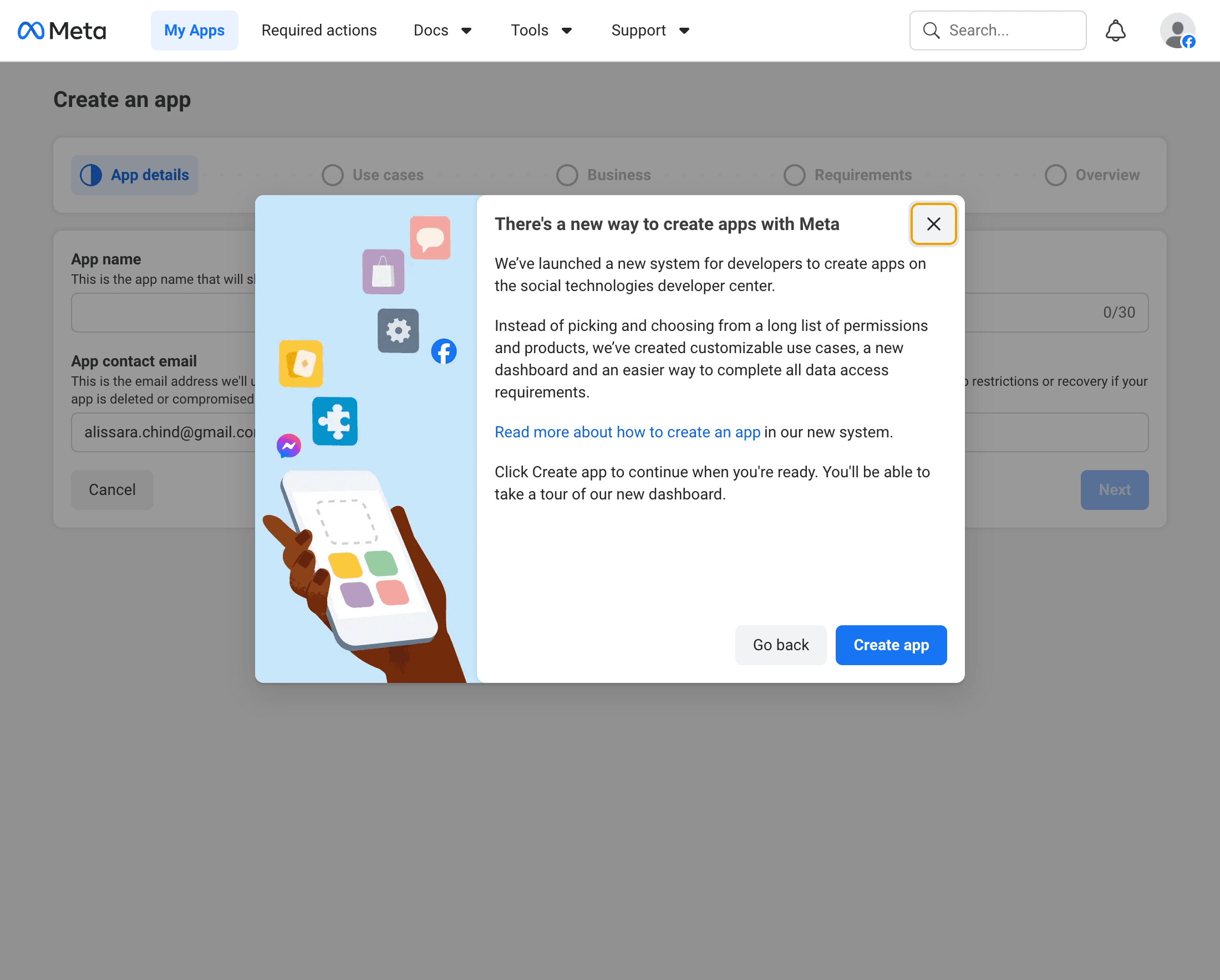
Task: Click the dialog heading about new way to create apps
Action: coord(667,224)
